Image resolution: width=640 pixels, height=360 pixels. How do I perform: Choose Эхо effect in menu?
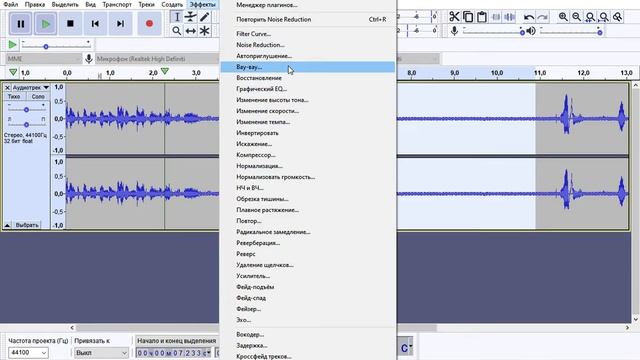click(308, 320)
